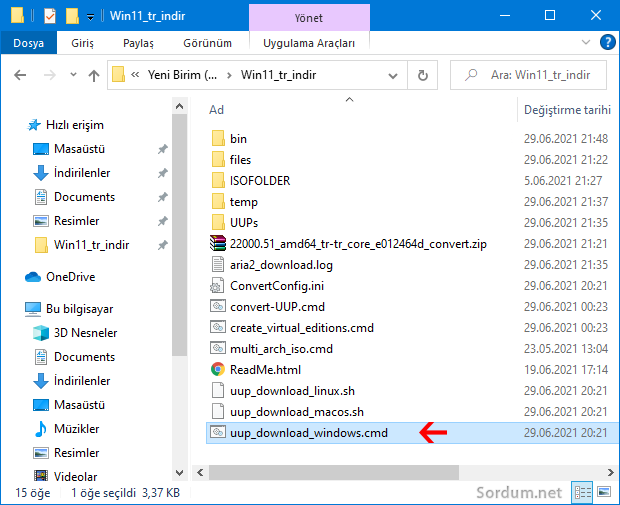Select Win11_tr_indir under quick access

[91, 245]
